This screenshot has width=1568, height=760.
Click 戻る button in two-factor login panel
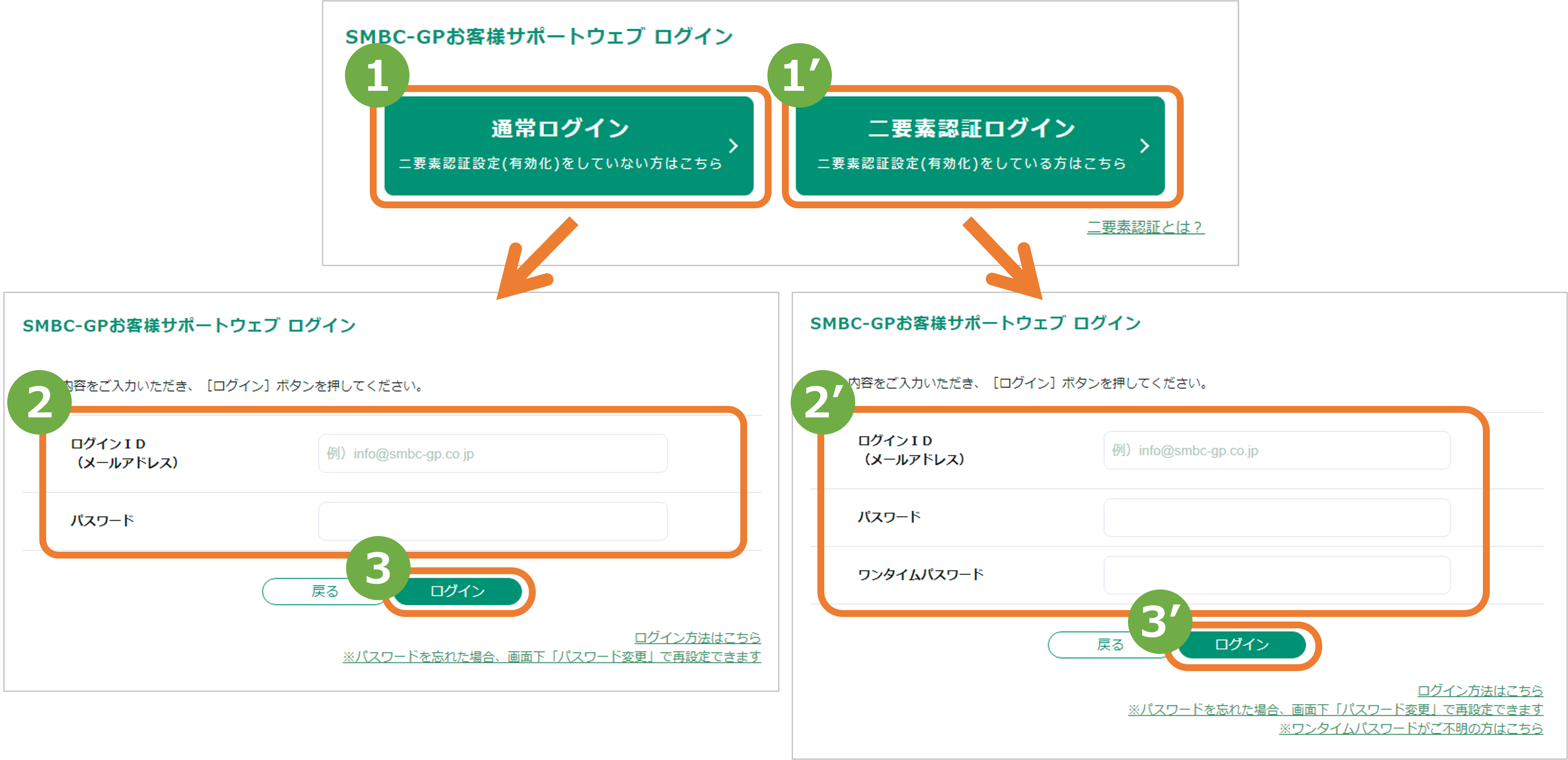point(1110,644)
